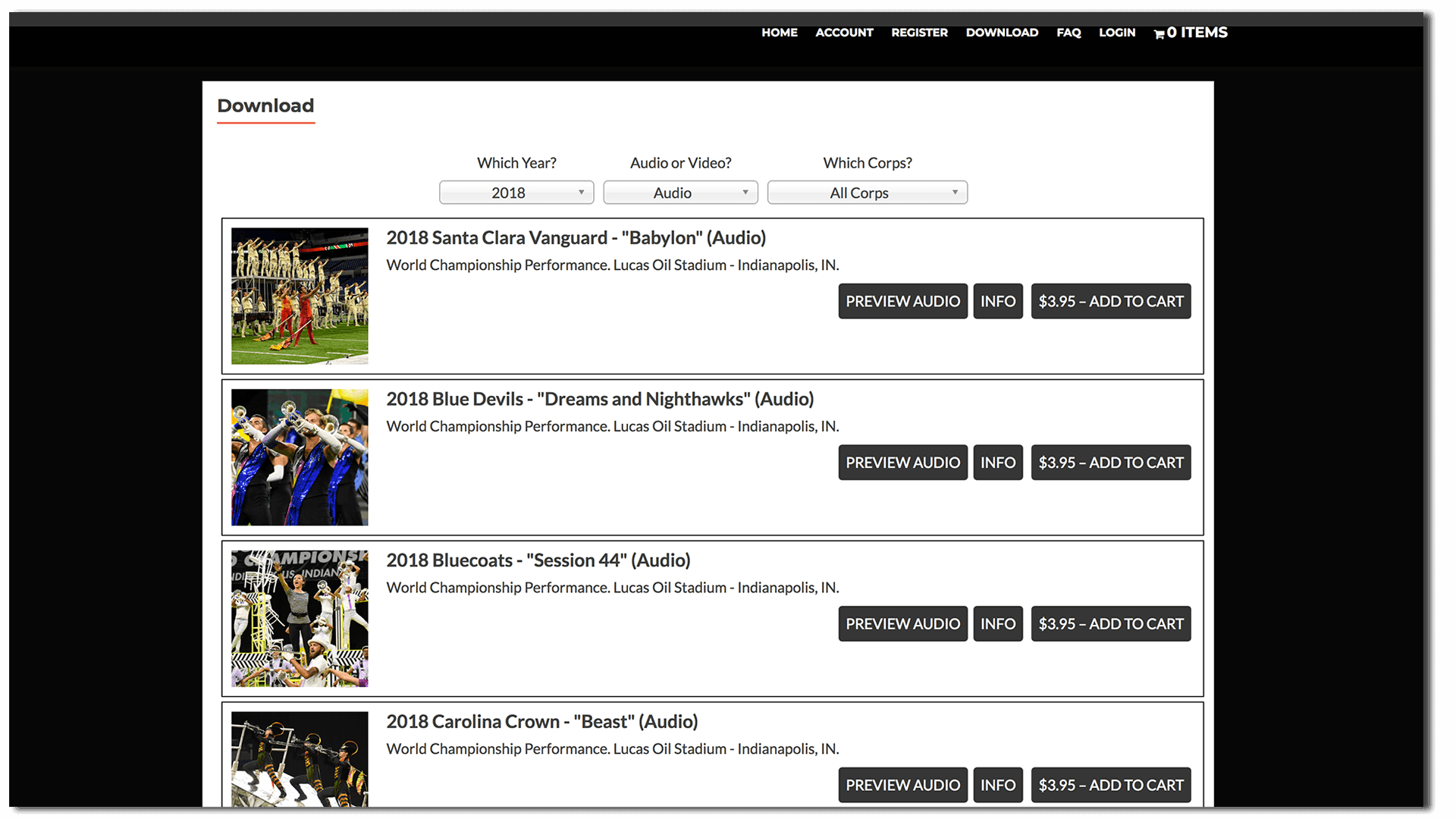Open Santa Clara Vanguard performance thumbnail
The height and width of the screenshot is (819, 1456).
coord(300,296)
